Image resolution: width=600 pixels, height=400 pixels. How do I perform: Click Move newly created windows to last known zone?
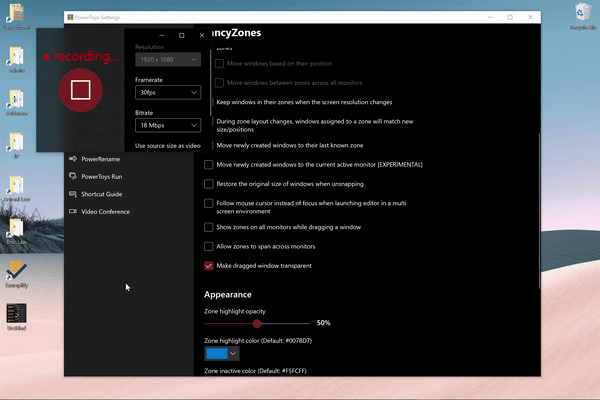click(x=290, y=145)
